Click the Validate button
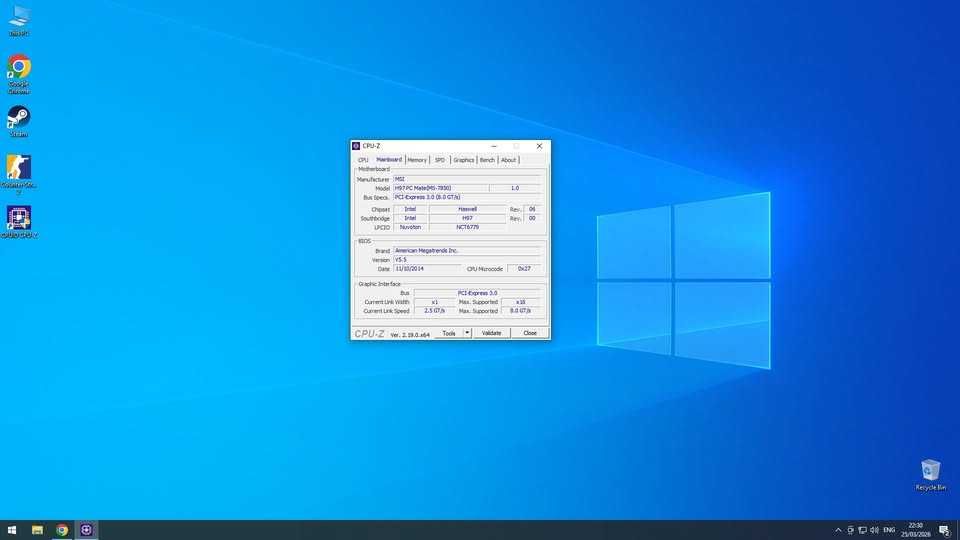This screenshot has height=540, width=960. (x=491, y=333)
